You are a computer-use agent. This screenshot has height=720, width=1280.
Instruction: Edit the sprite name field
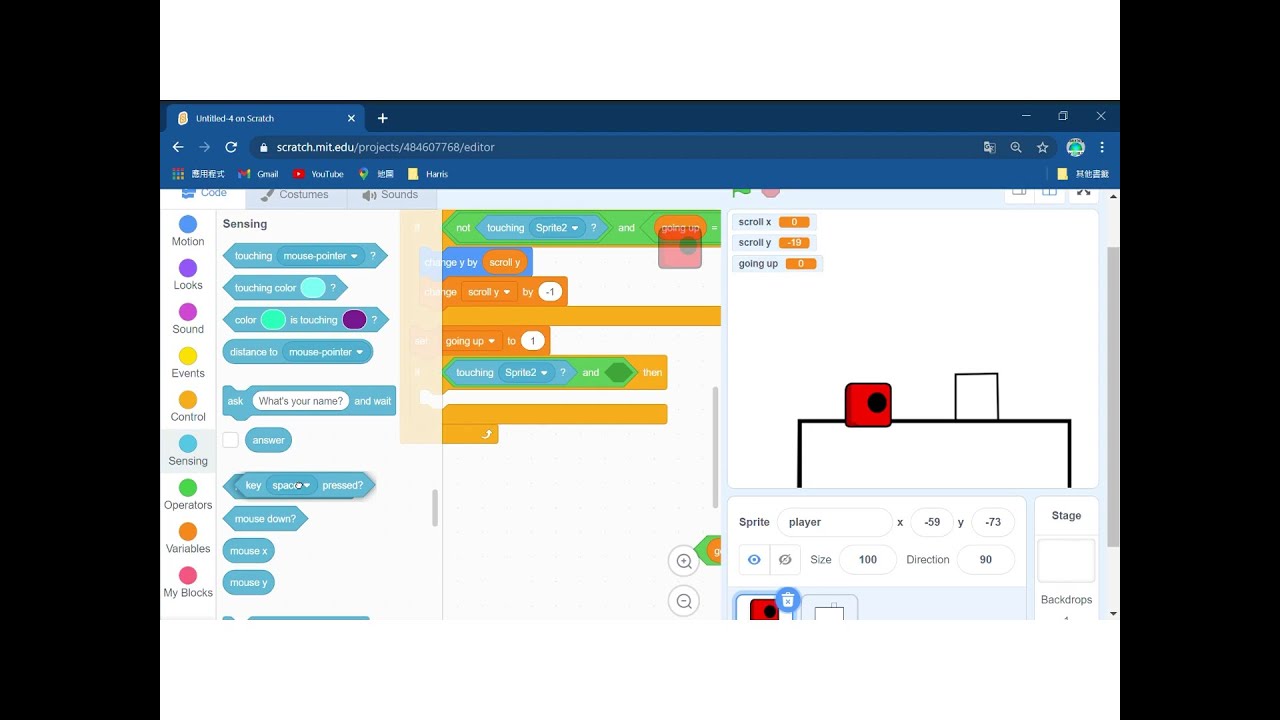pyautogui.click(x=834, y=522)
